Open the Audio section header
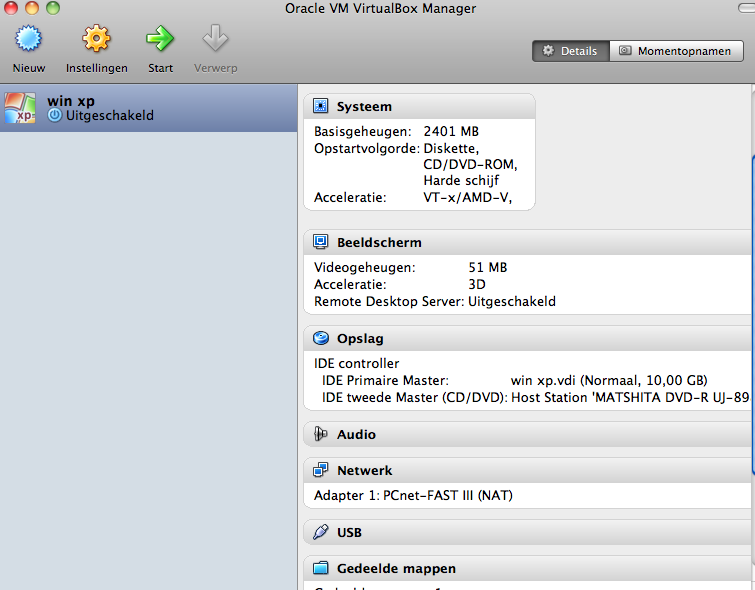755x590 pixels. click(x=529, y=434)
